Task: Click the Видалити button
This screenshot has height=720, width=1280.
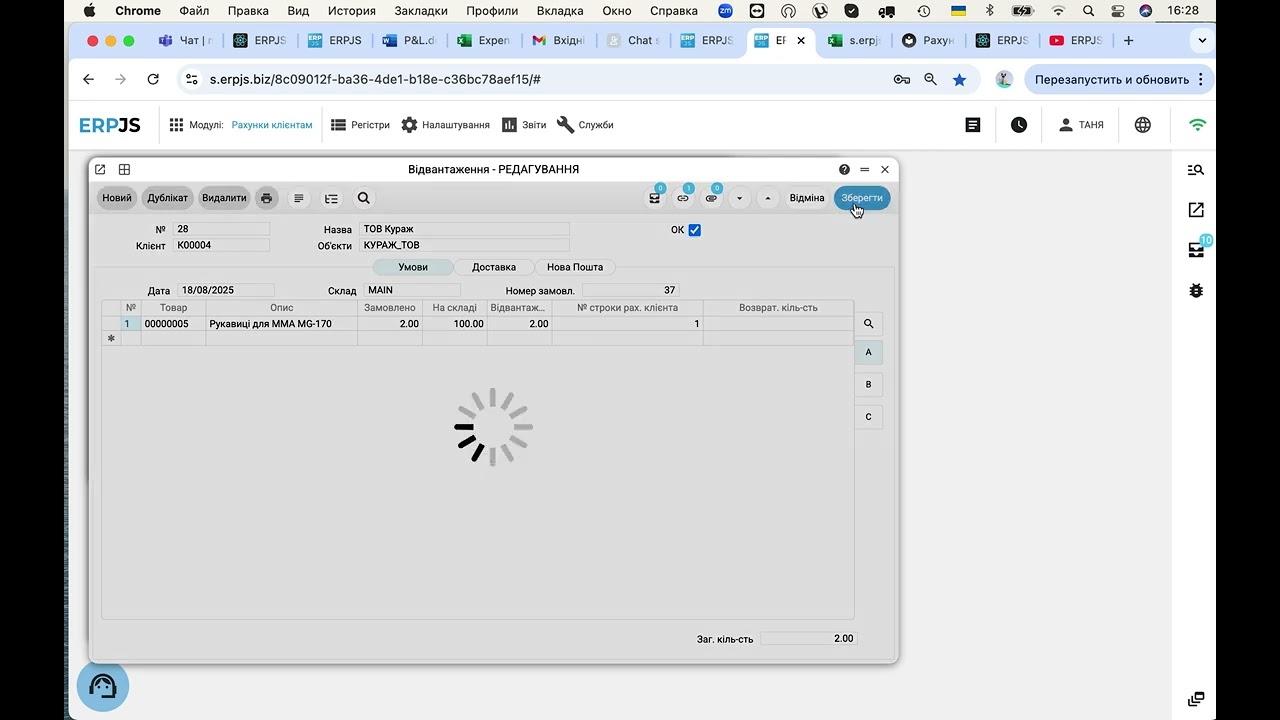Action: pyautogui.click(x=224, y=198)
